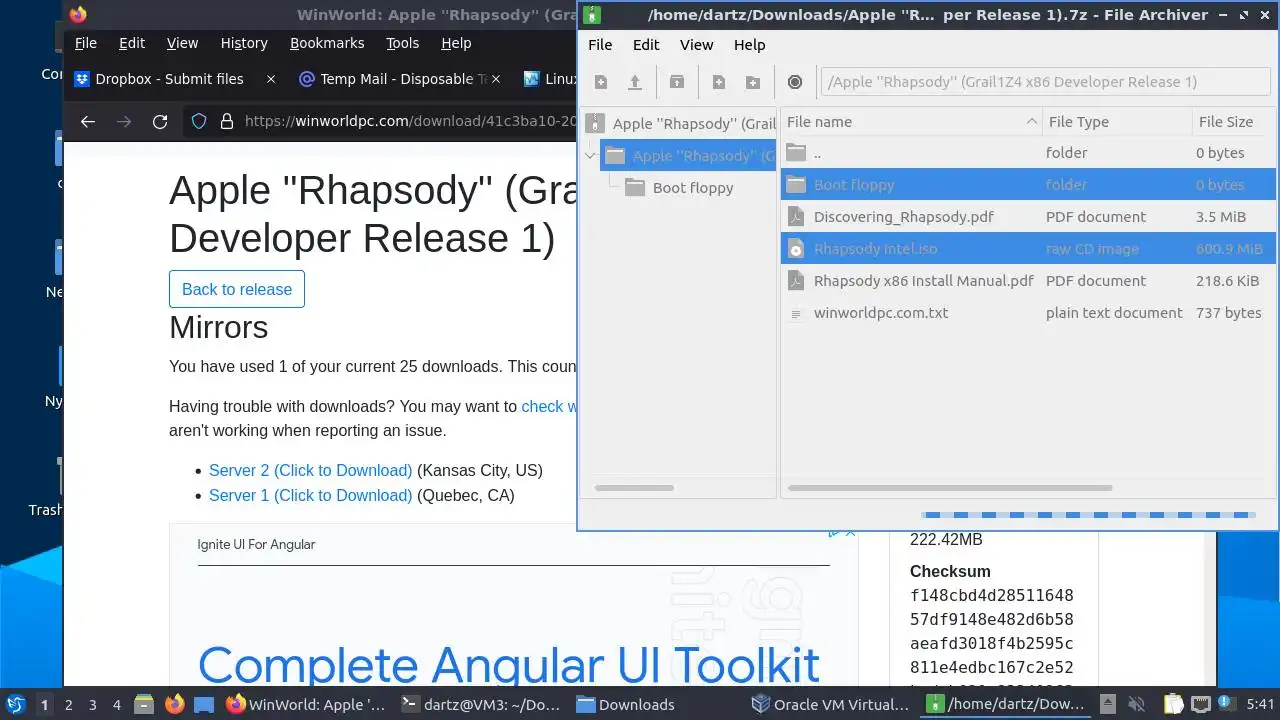Click the tree pane horizontal scrollbar
The image size is (1280, 720).
pyautogui.click(x=634, y=488)
